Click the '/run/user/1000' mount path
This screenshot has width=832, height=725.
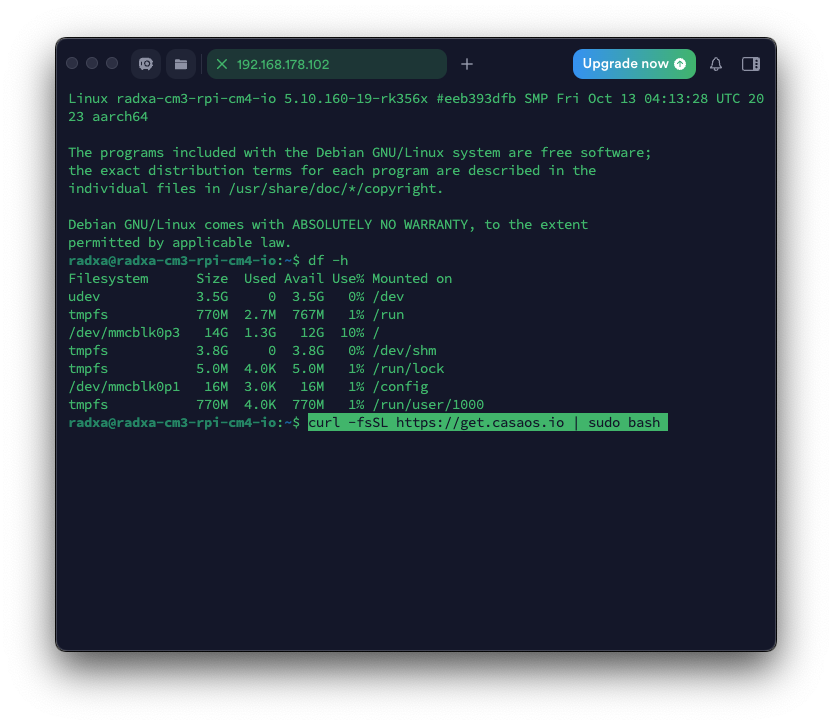coord(428,405)
